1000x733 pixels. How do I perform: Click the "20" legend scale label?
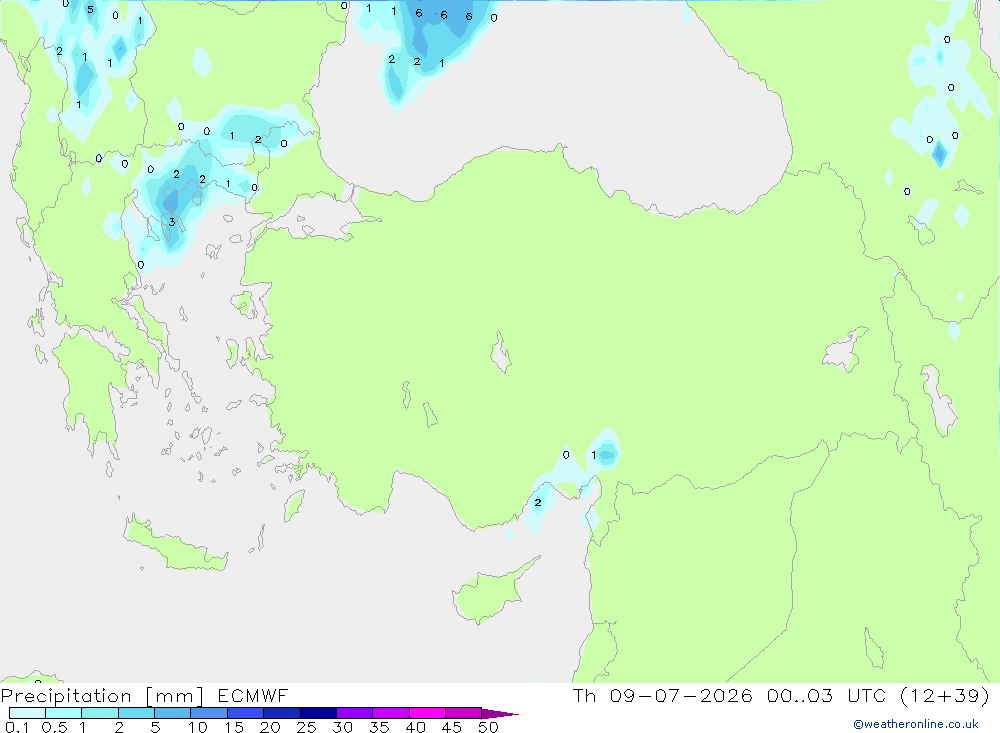[270, 727]
